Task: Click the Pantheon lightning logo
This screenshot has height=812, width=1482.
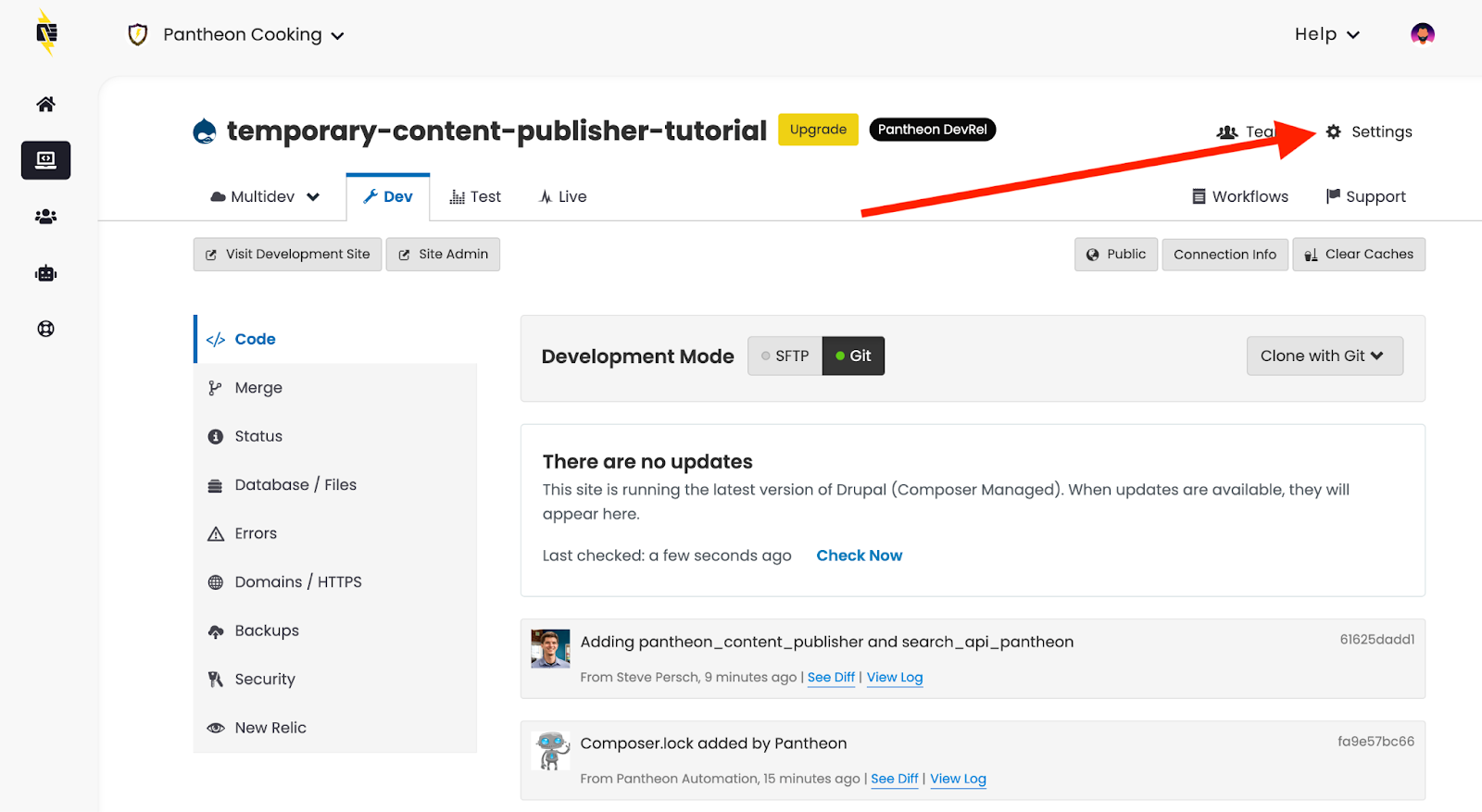Action: tap(45, 34)
